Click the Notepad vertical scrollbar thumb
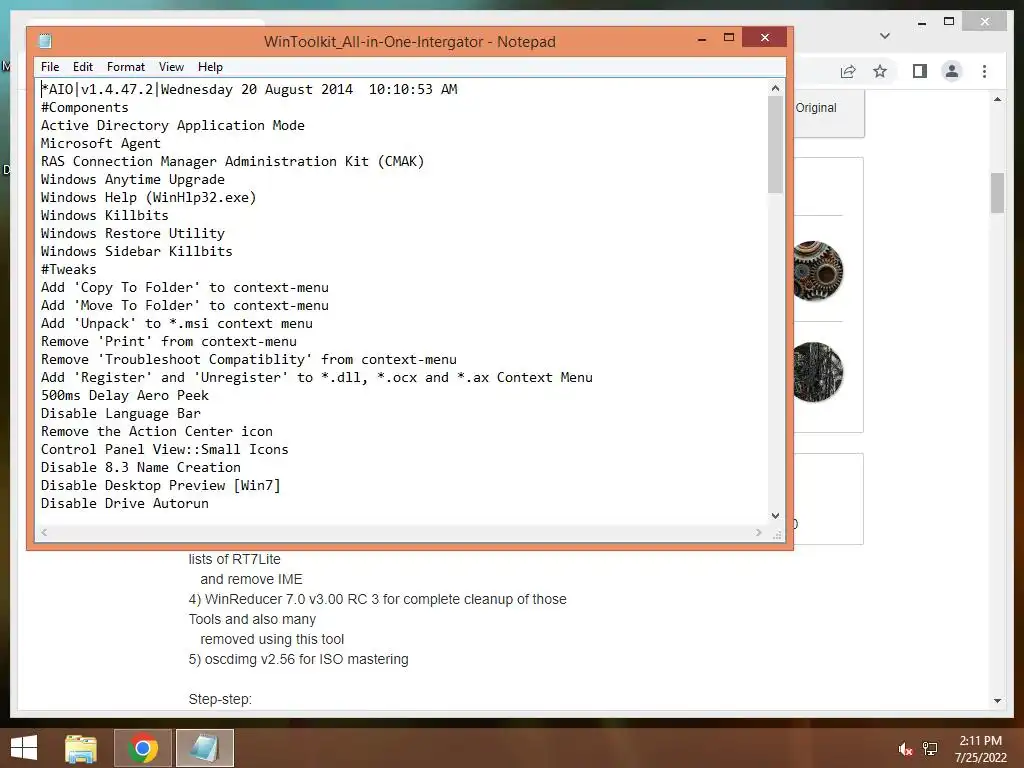The image size is (1024, 768). point(775,145)
